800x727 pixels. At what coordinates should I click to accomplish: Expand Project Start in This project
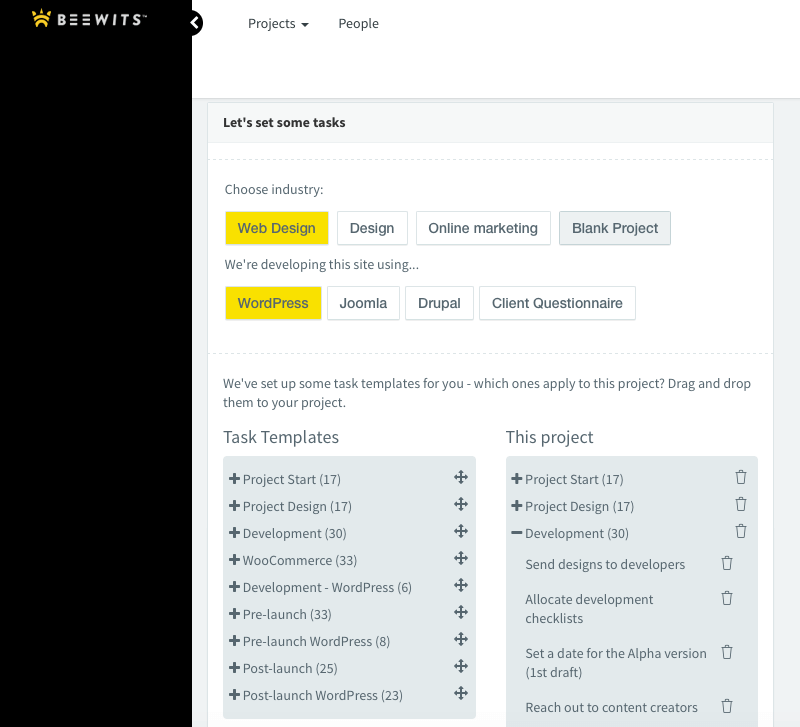coord(516,479)
